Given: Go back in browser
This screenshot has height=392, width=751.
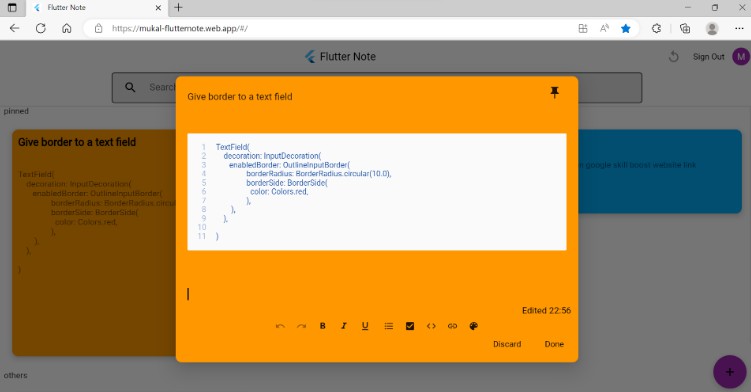Looking at the screenshot, I should (14, 28).
